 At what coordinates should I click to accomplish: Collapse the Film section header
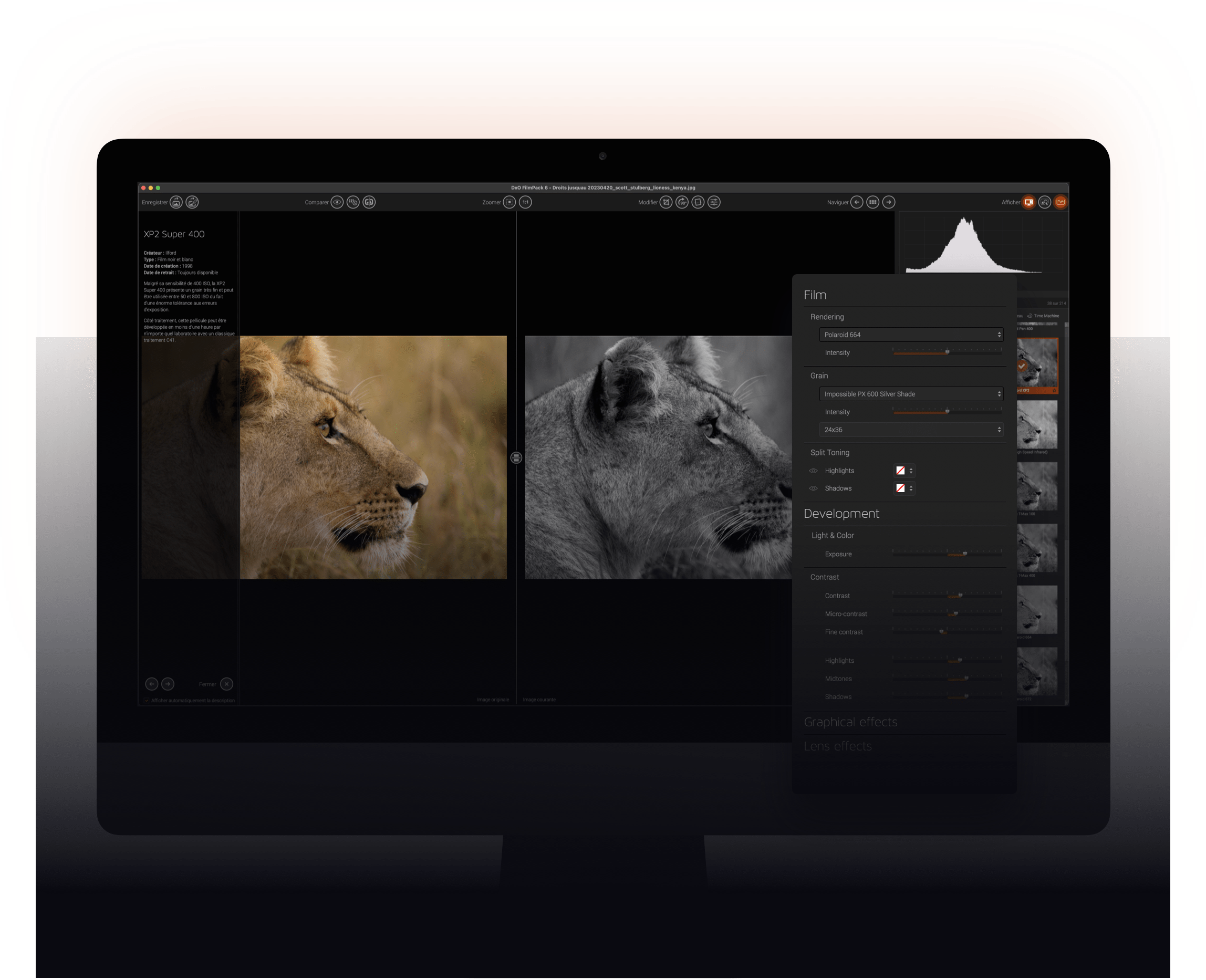click(815, 295)
